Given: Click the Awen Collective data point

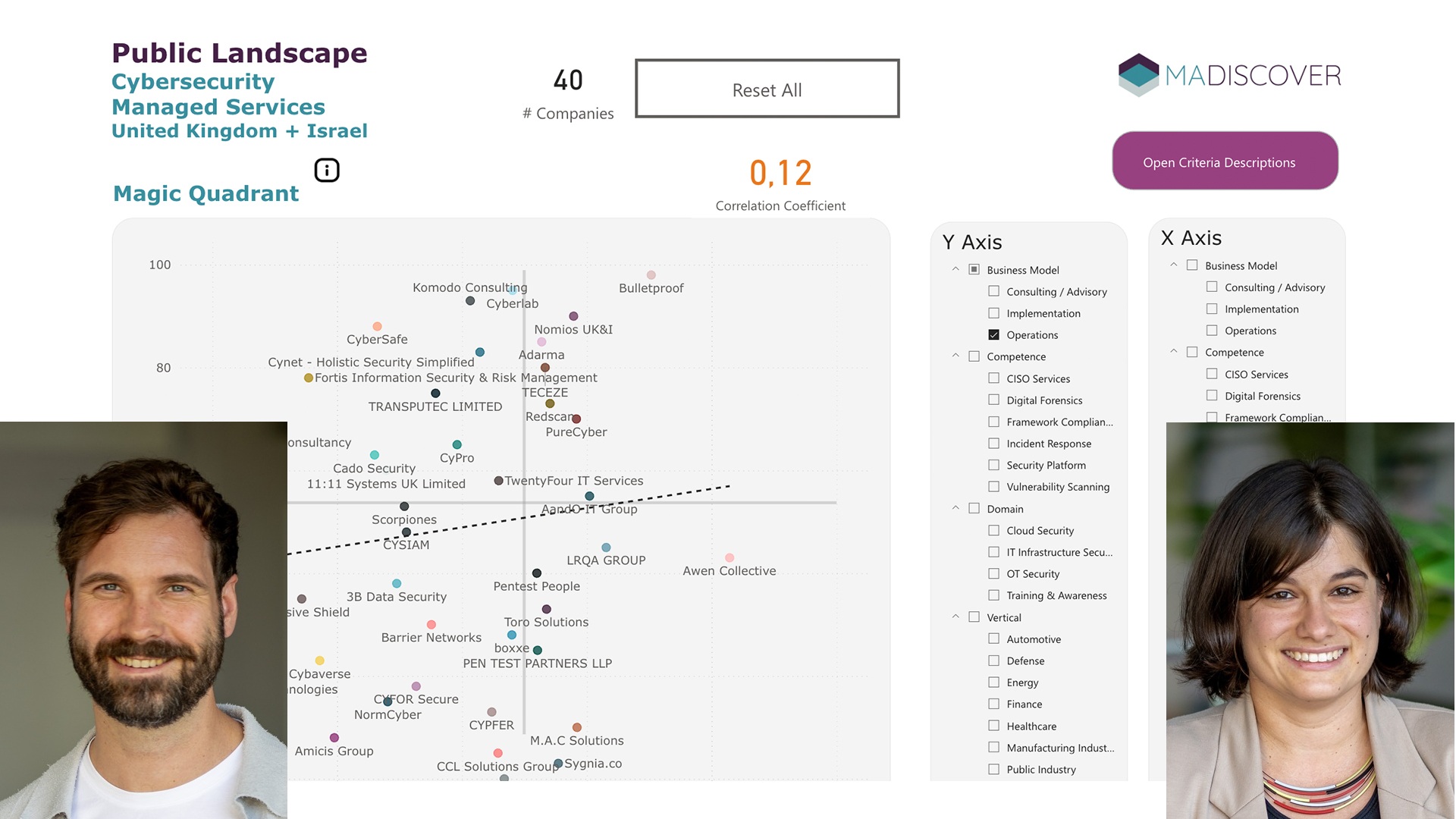Looking at the screenshot, I should pyautogui.click(x=730, y=558).
